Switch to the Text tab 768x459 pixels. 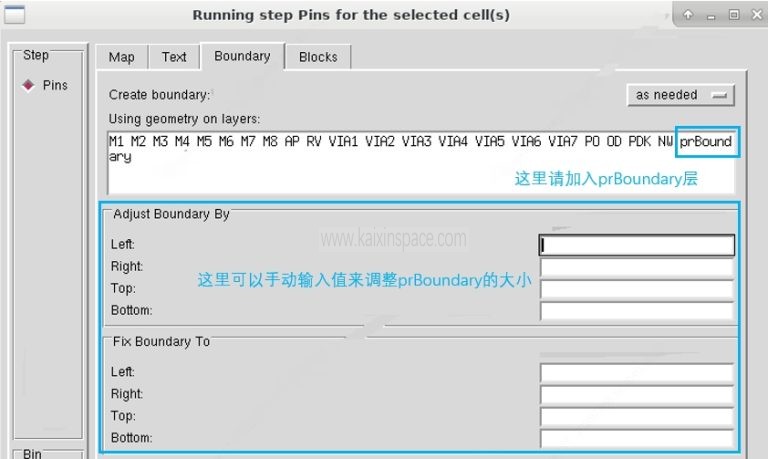[174, 57]
